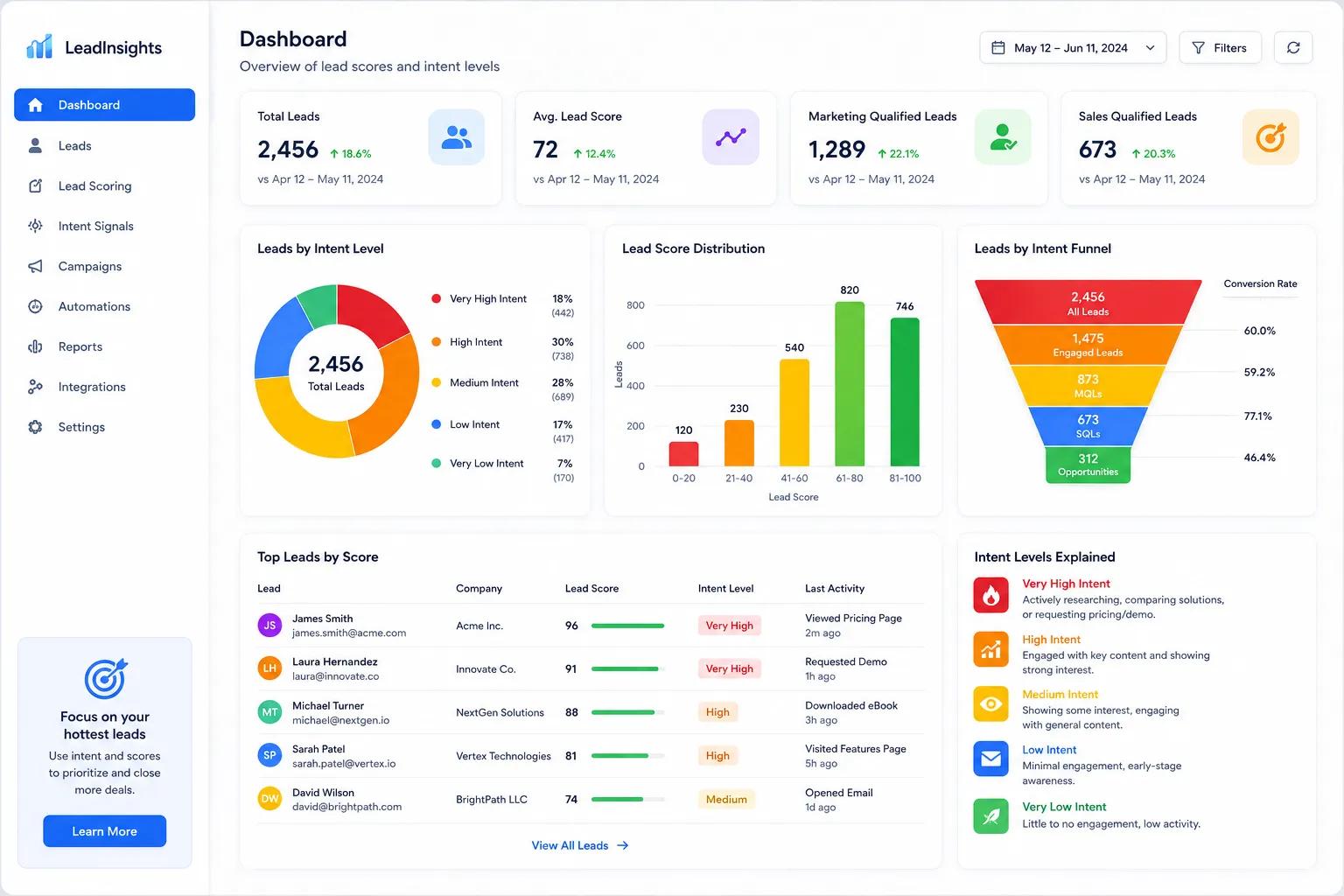Navigate to Intent Signals
1344x896 pixels.
(x=104, y=226)
